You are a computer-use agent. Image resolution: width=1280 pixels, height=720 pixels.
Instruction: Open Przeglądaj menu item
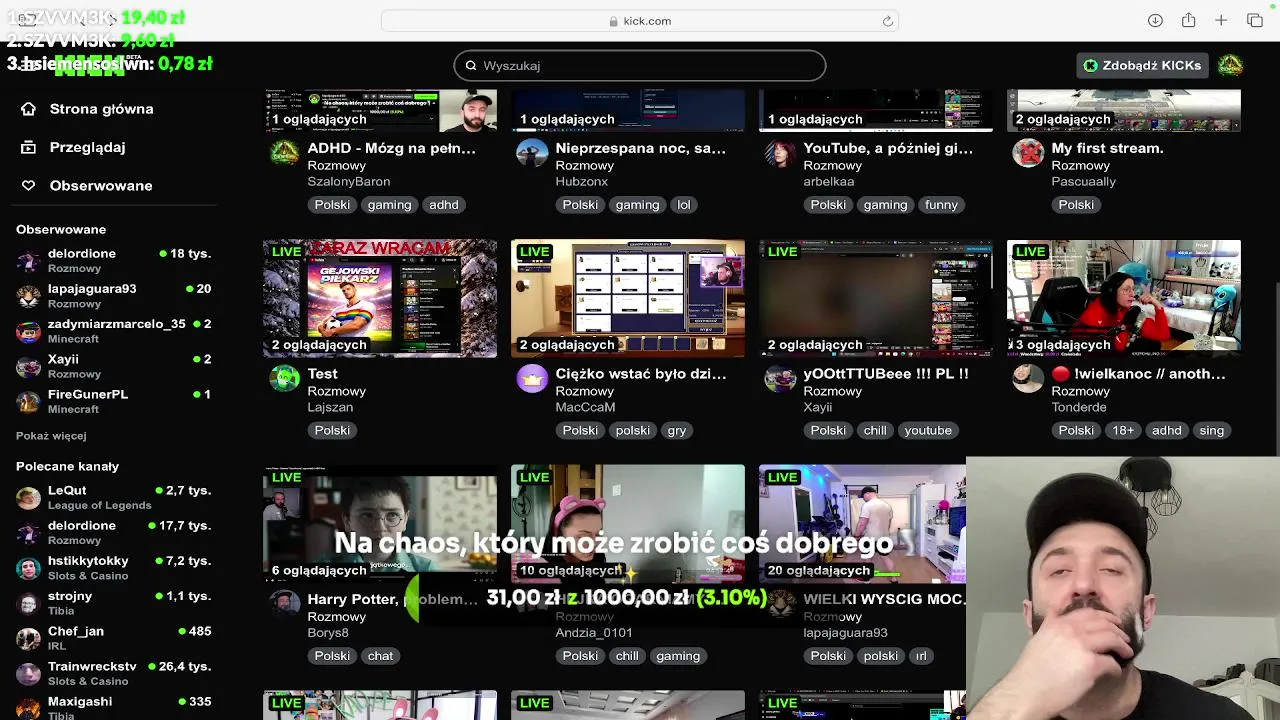[x=87, y=147]
